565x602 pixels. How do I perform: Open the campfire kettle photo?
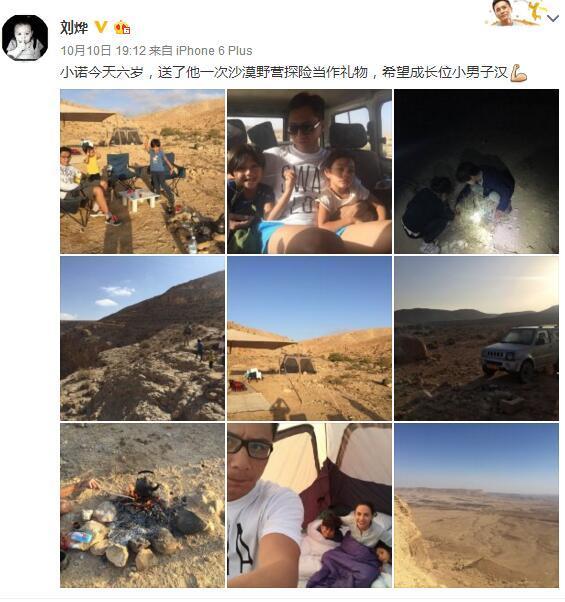pyautogui.click(x=142, y=506)
